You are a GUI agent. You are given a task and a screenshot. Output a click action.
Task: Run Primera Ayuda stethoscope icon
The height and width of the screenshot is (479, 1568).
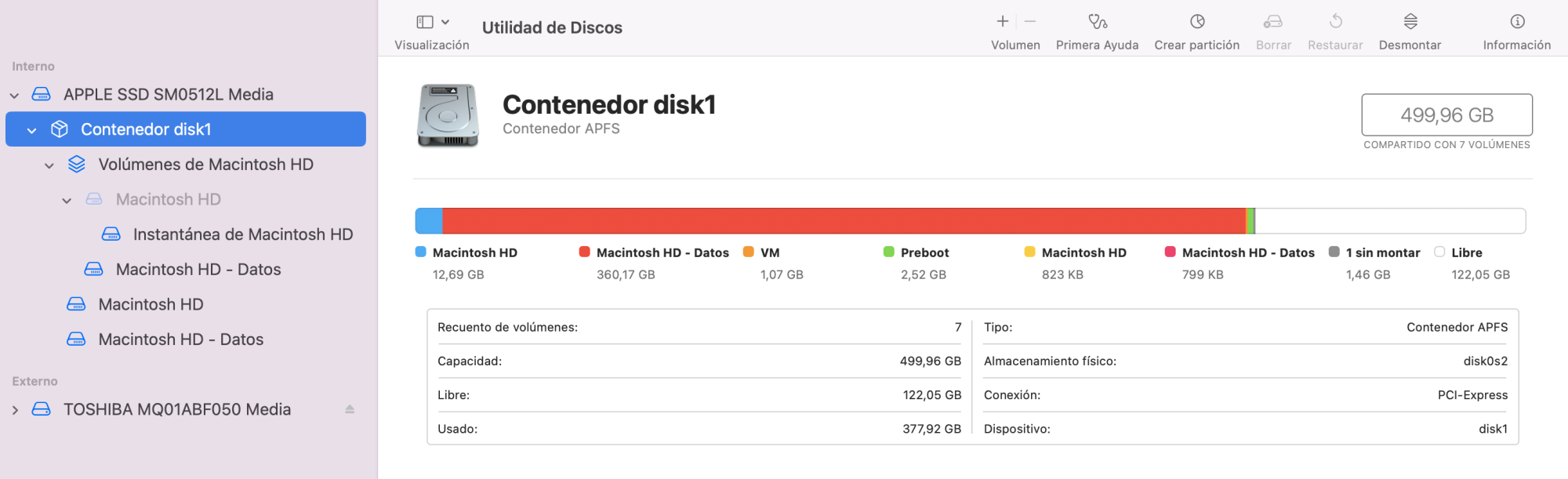coord(1098,21)
